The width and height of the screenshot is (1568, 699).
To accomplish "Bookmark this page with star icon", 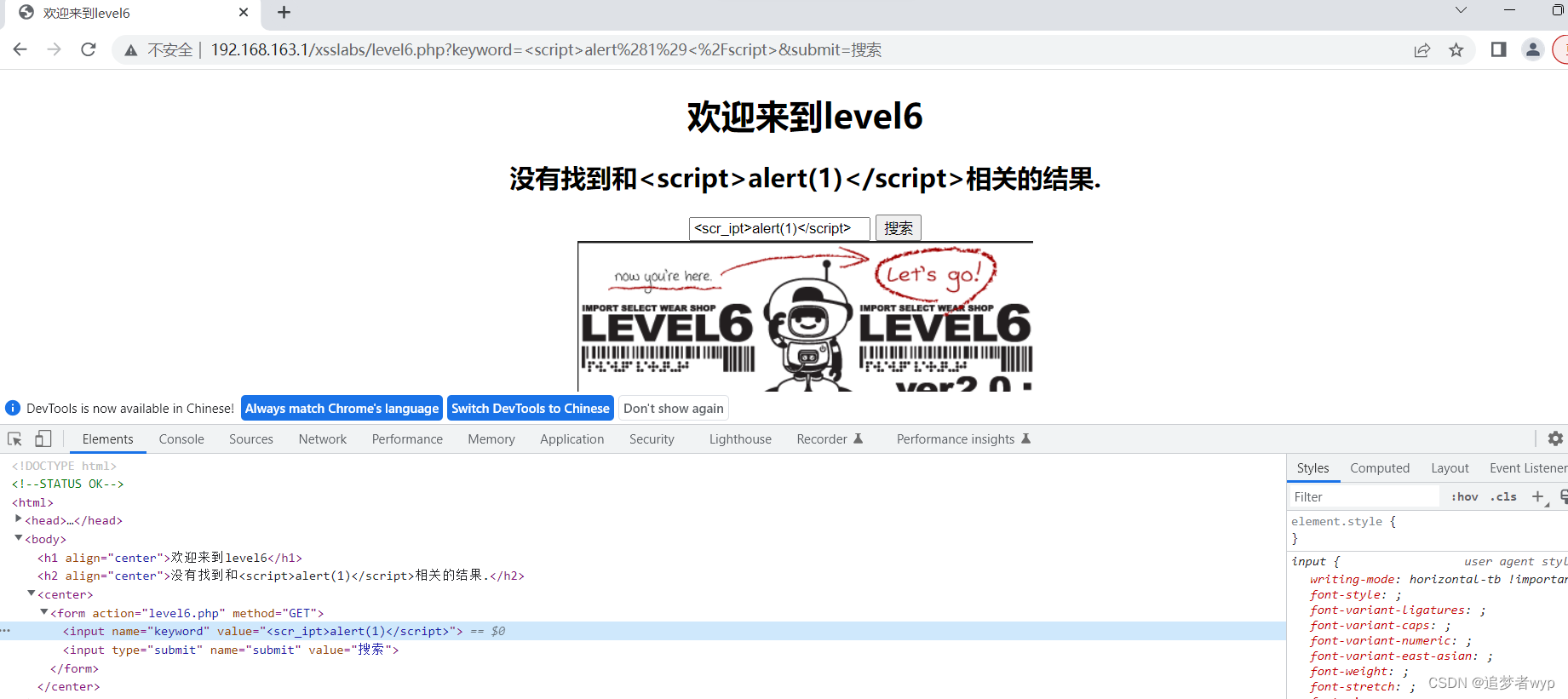I will (1456, 50).
